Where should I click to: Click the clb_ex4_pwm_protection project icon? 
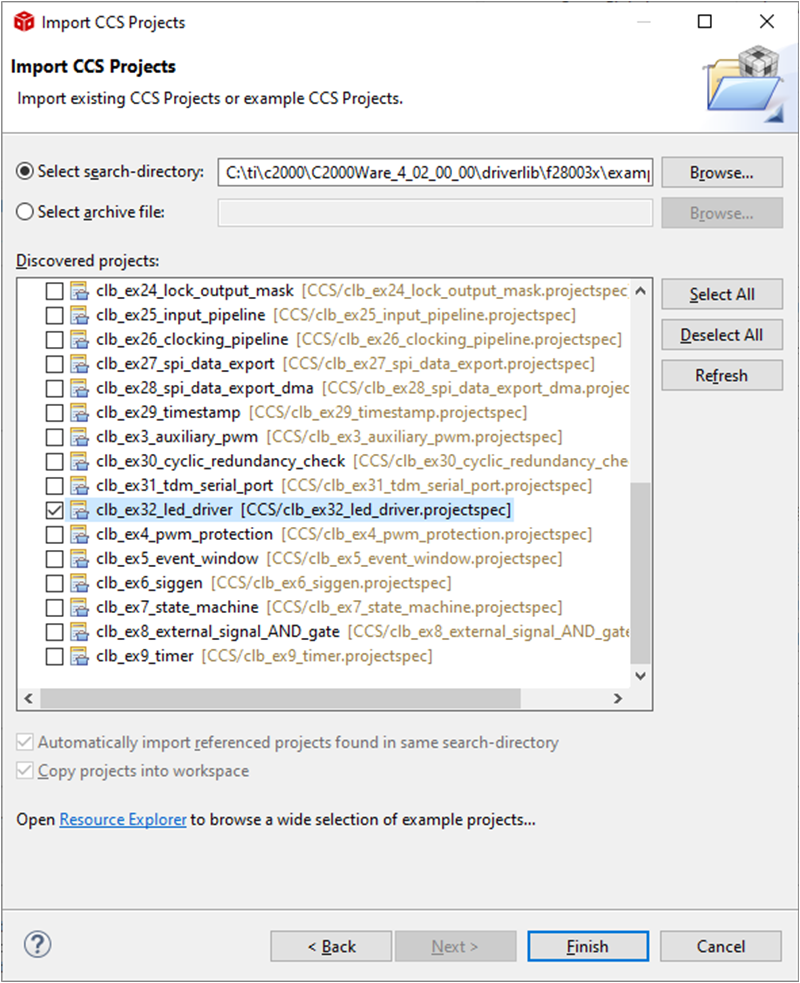pyautogui.click(x=79, y=535)
